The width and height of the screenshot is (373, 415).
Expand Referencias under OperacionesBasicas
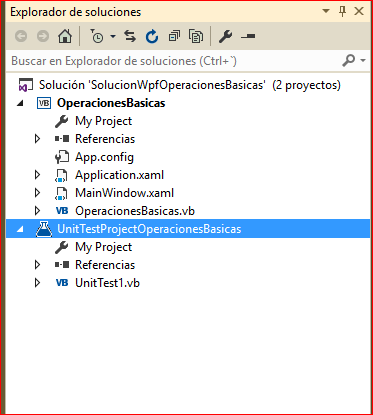(37, 139)
